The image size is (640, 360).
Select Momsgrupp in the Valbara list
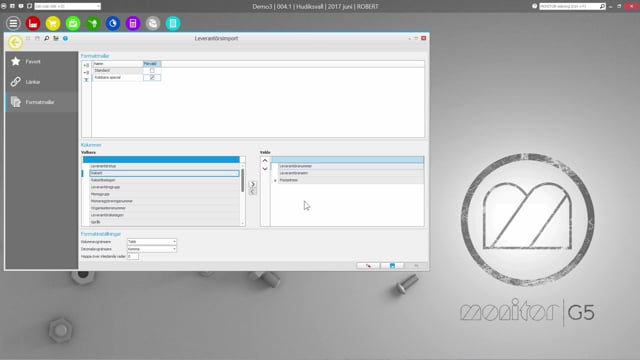coord(164,194)
